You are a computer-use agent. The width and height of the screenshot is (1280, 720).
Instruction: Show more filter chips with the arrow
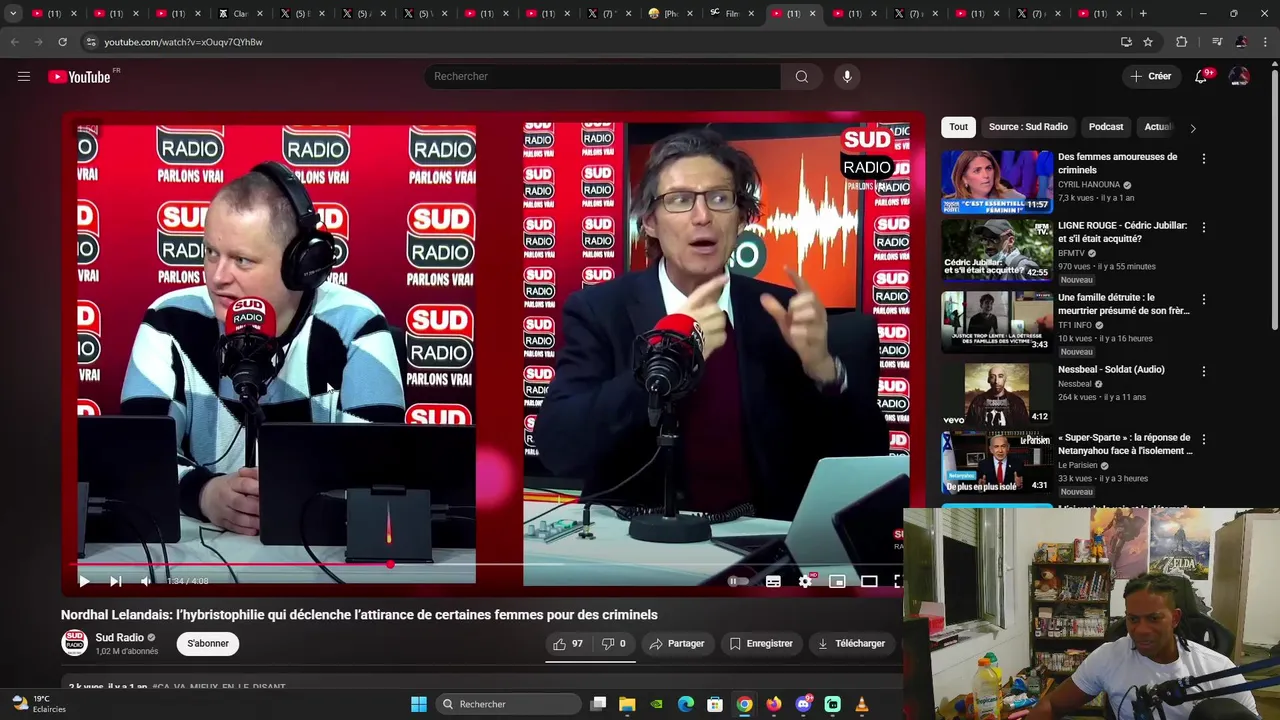[1192, 128]
